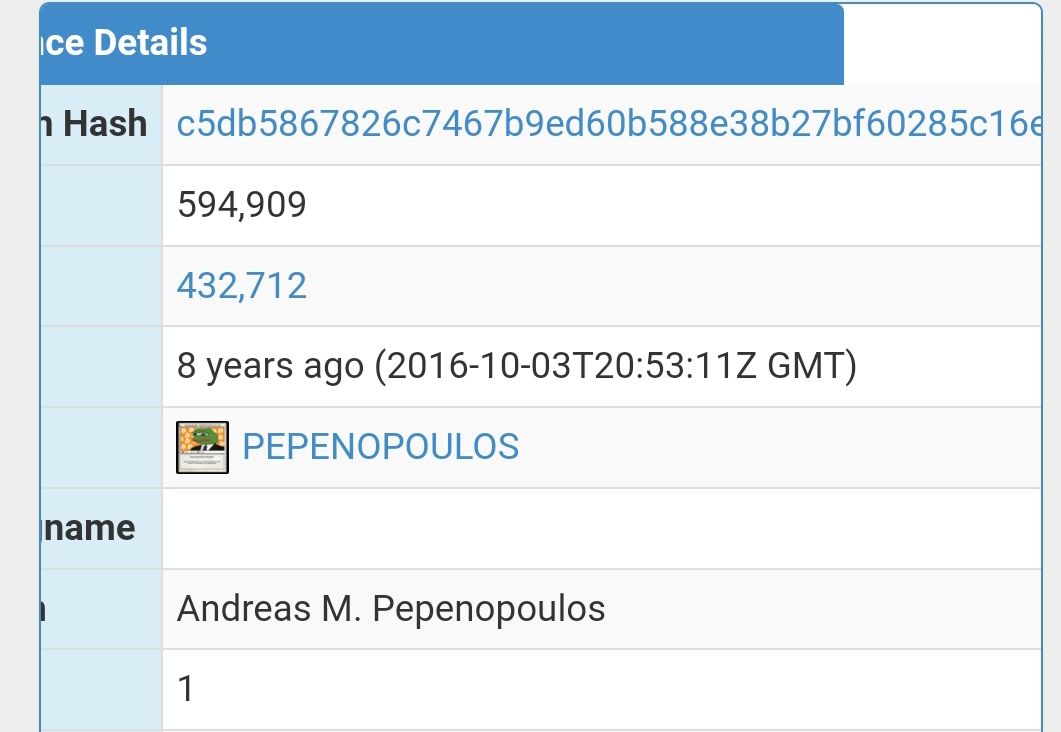
Task: Click the label cell beside PEPENOPOULOS thumbnail
Action: point(101,447)
